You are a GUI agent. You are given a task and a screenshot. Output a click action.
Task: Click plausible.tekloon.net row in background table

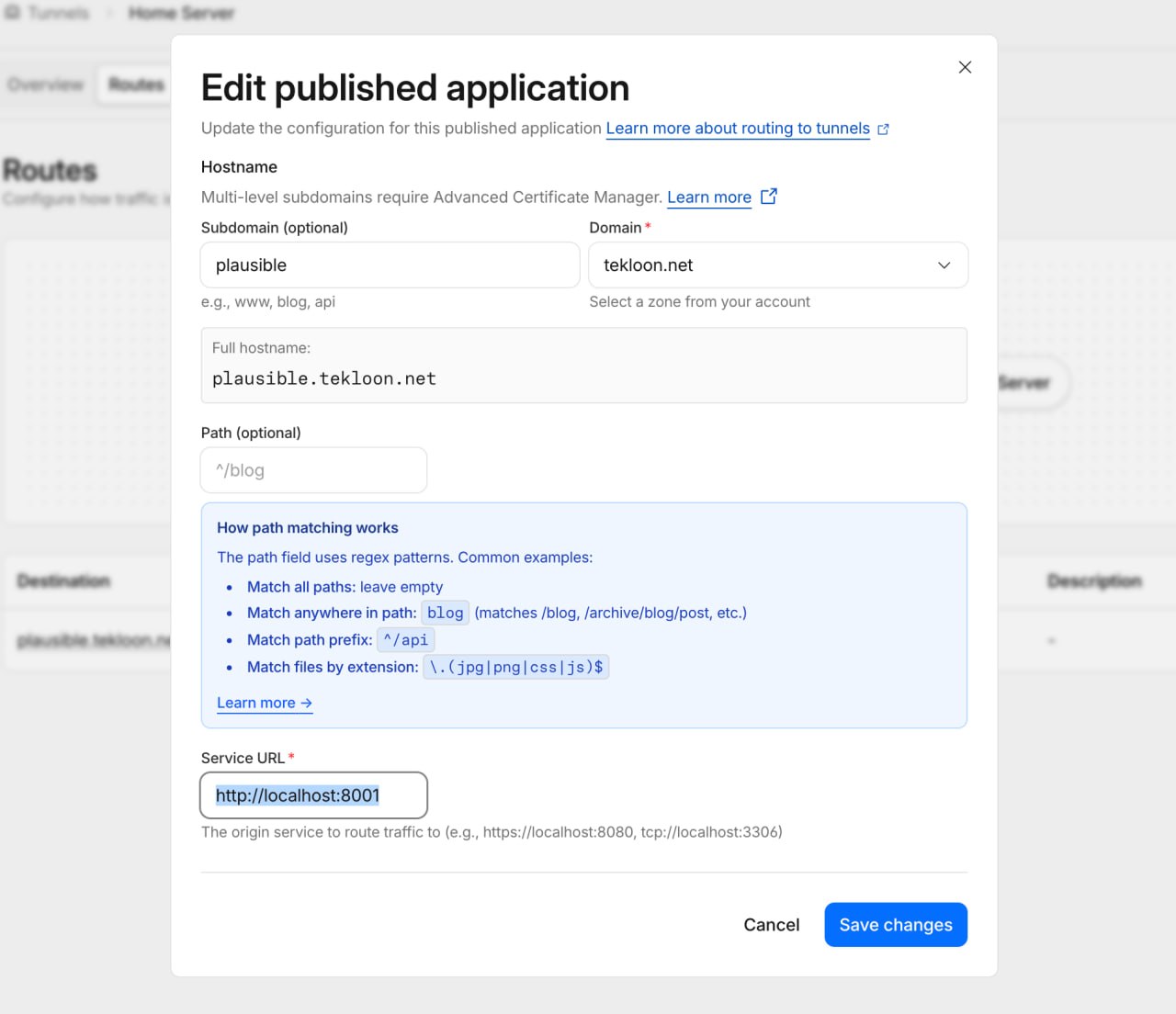[x=92, y=640]
